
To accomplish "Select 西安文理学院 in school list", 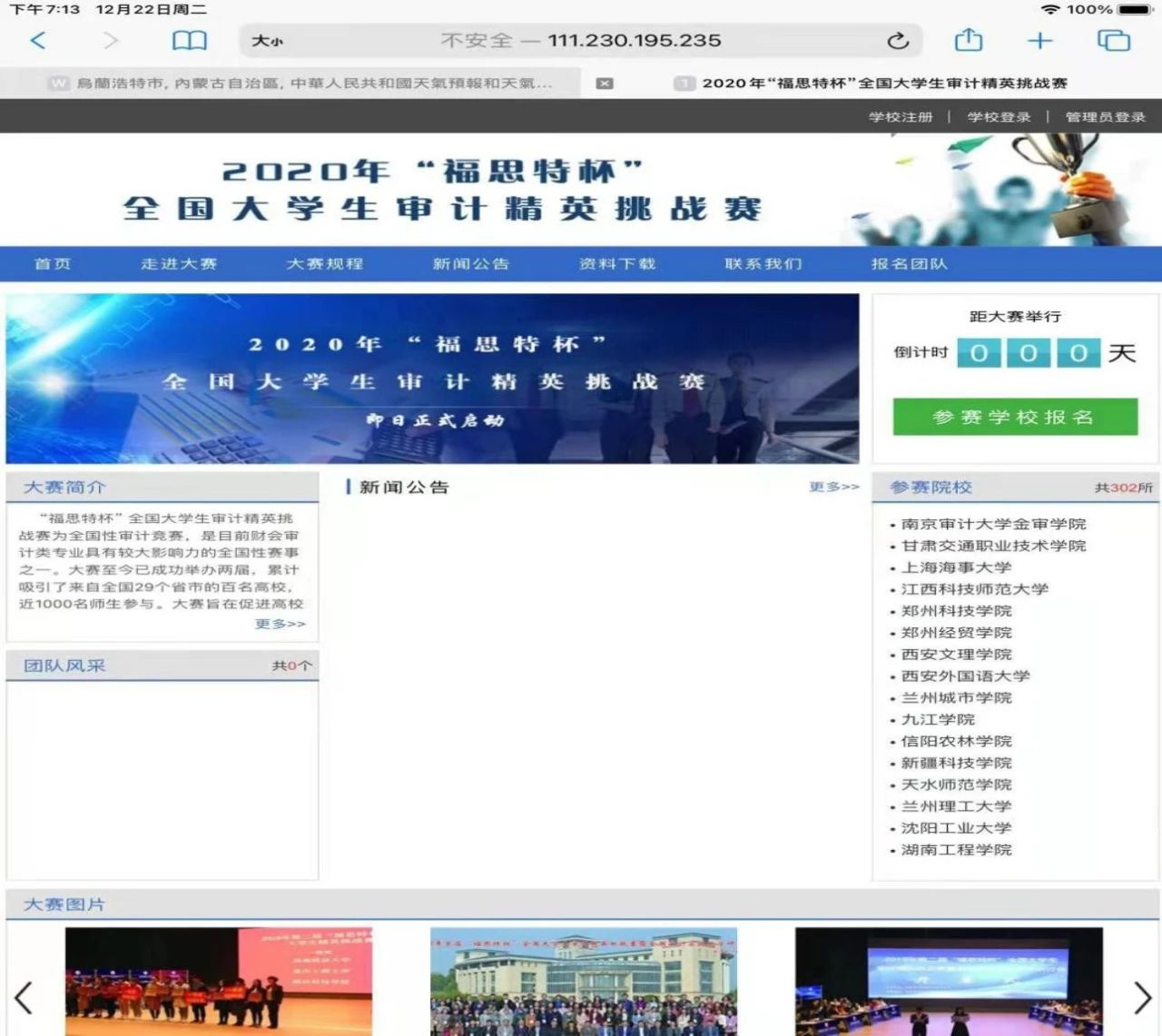I will (956, 656).
